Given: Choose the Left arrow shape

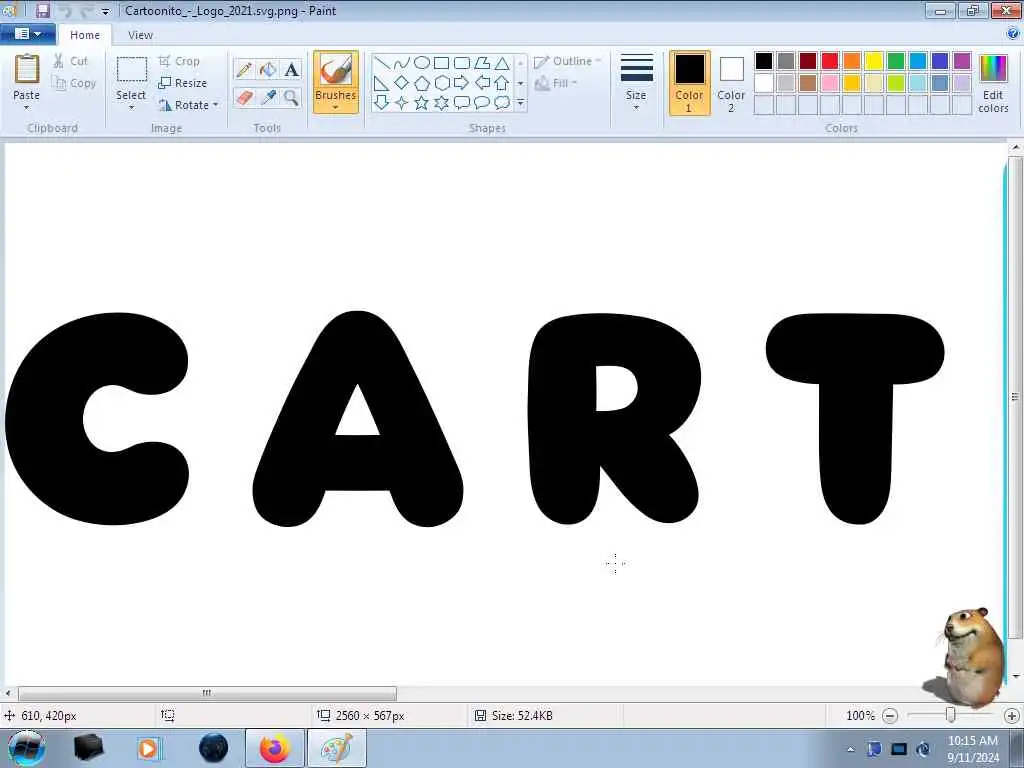Looking at the screenshot, I should pyautogui.click(x=482, y=83).
